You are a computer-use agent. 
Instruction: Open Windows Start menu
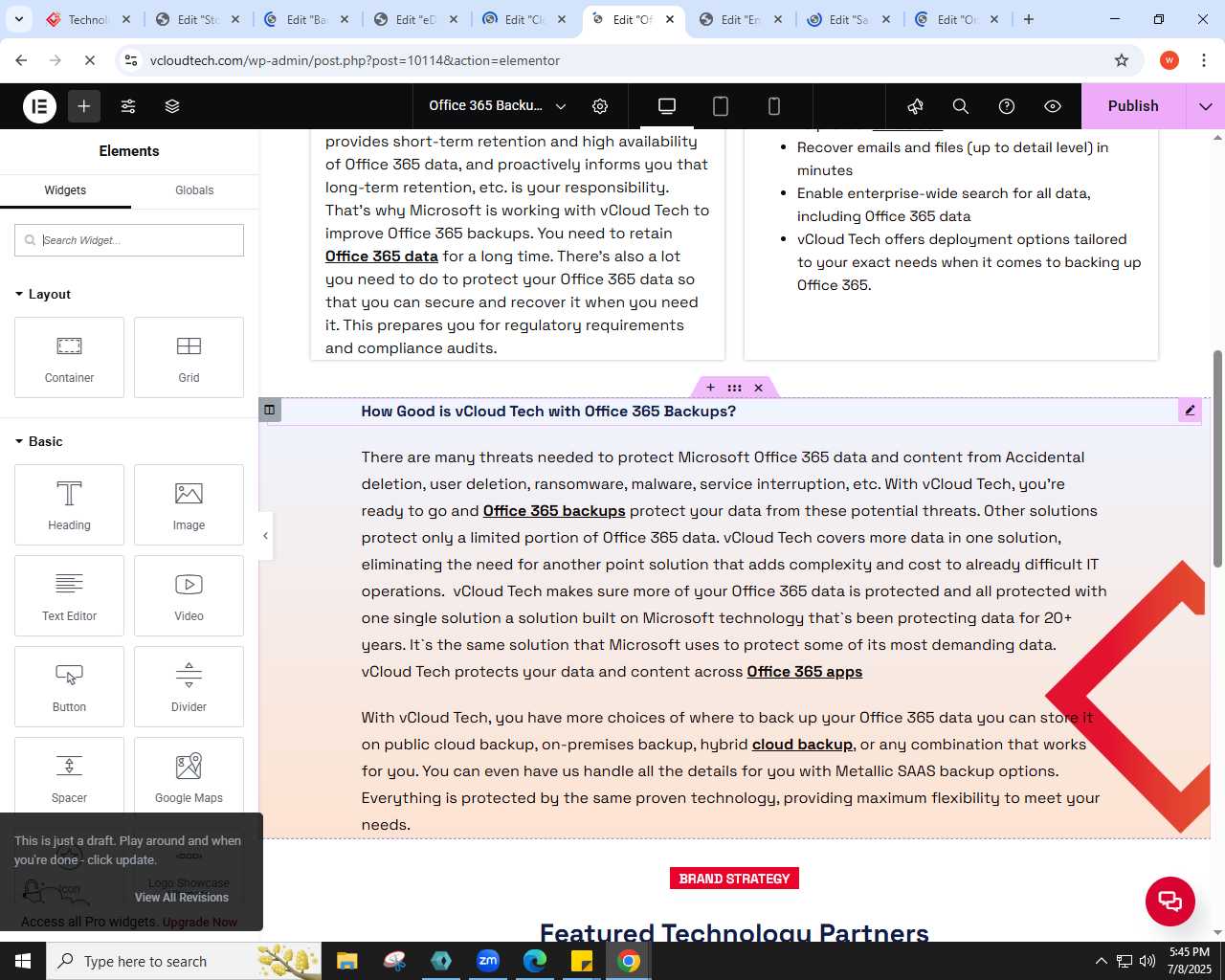click(x=23, y=961)
